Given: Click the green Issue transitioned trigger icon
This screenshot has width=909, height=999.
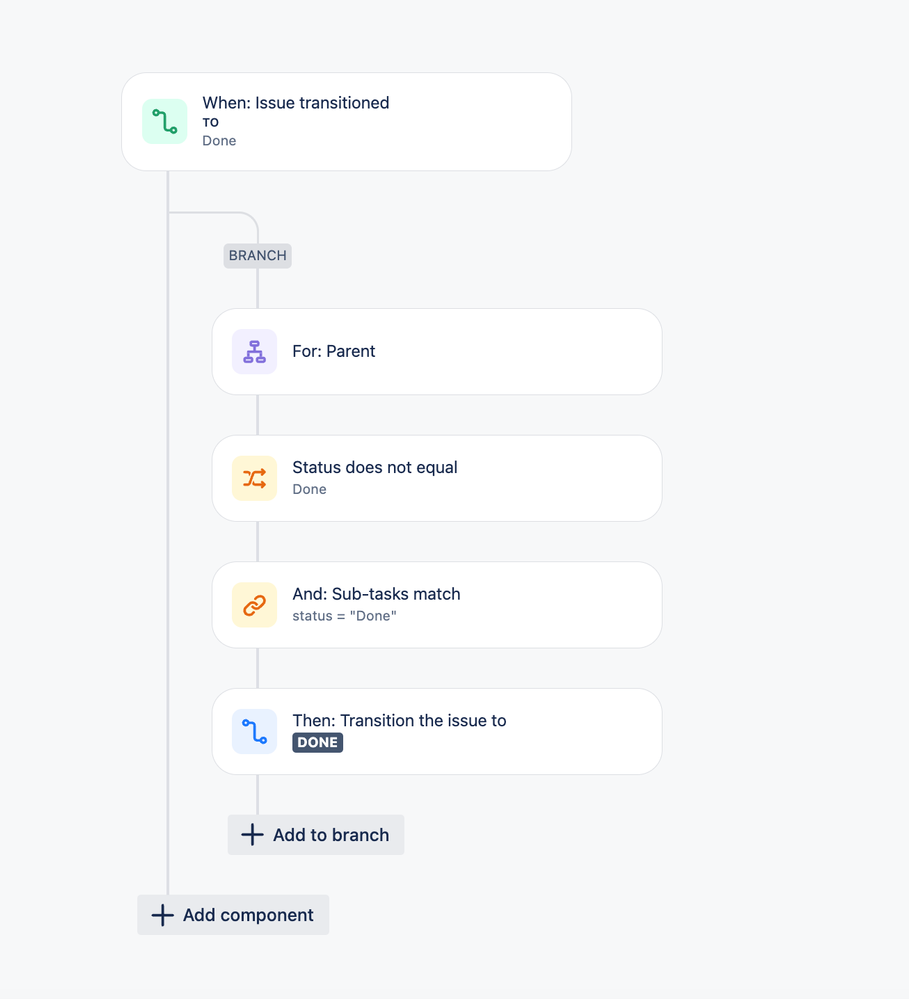Looking at the screenshot, I should [164, 120].
